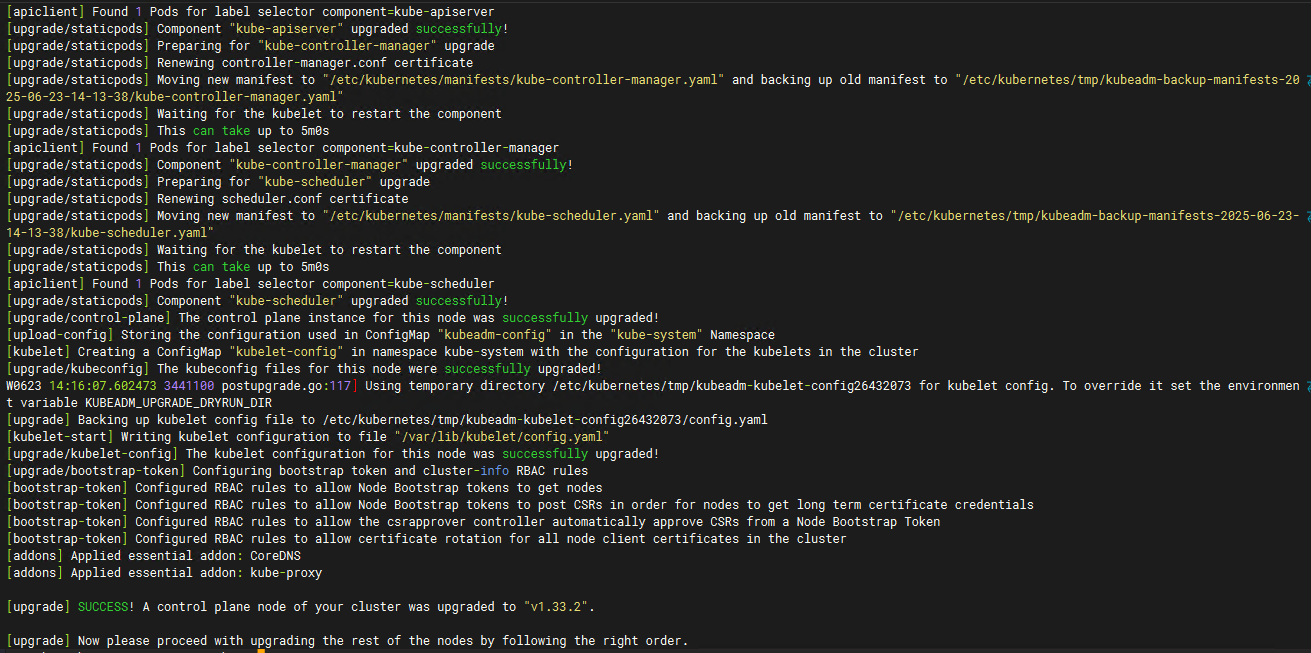Click RBAC line about 'certificate rotation'
Screen dimensions: 1311x653
tap(426, 538)
